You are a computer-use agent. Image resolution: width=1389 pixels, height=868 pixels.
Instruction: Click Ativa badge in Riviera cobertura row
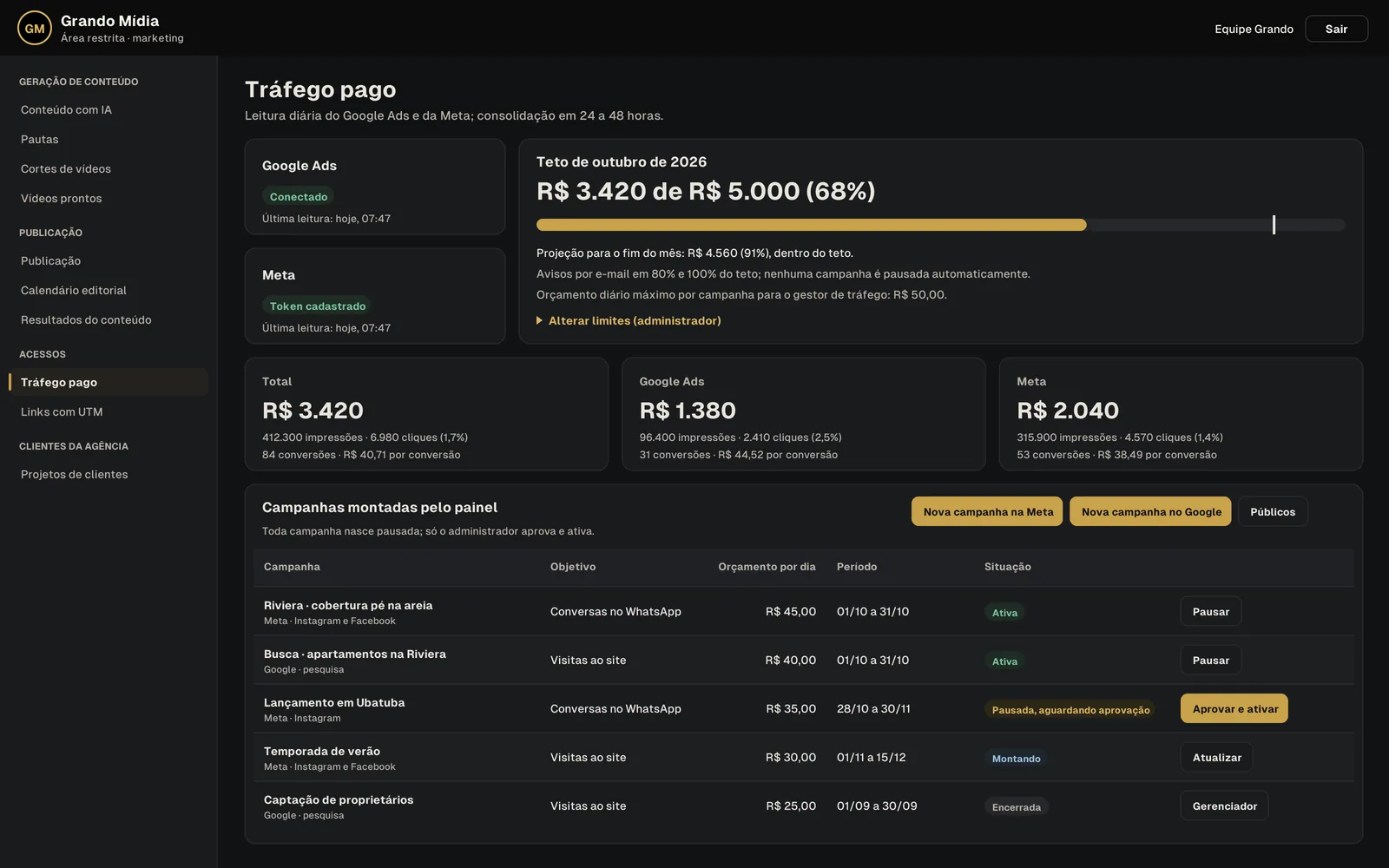point(1004,613)
